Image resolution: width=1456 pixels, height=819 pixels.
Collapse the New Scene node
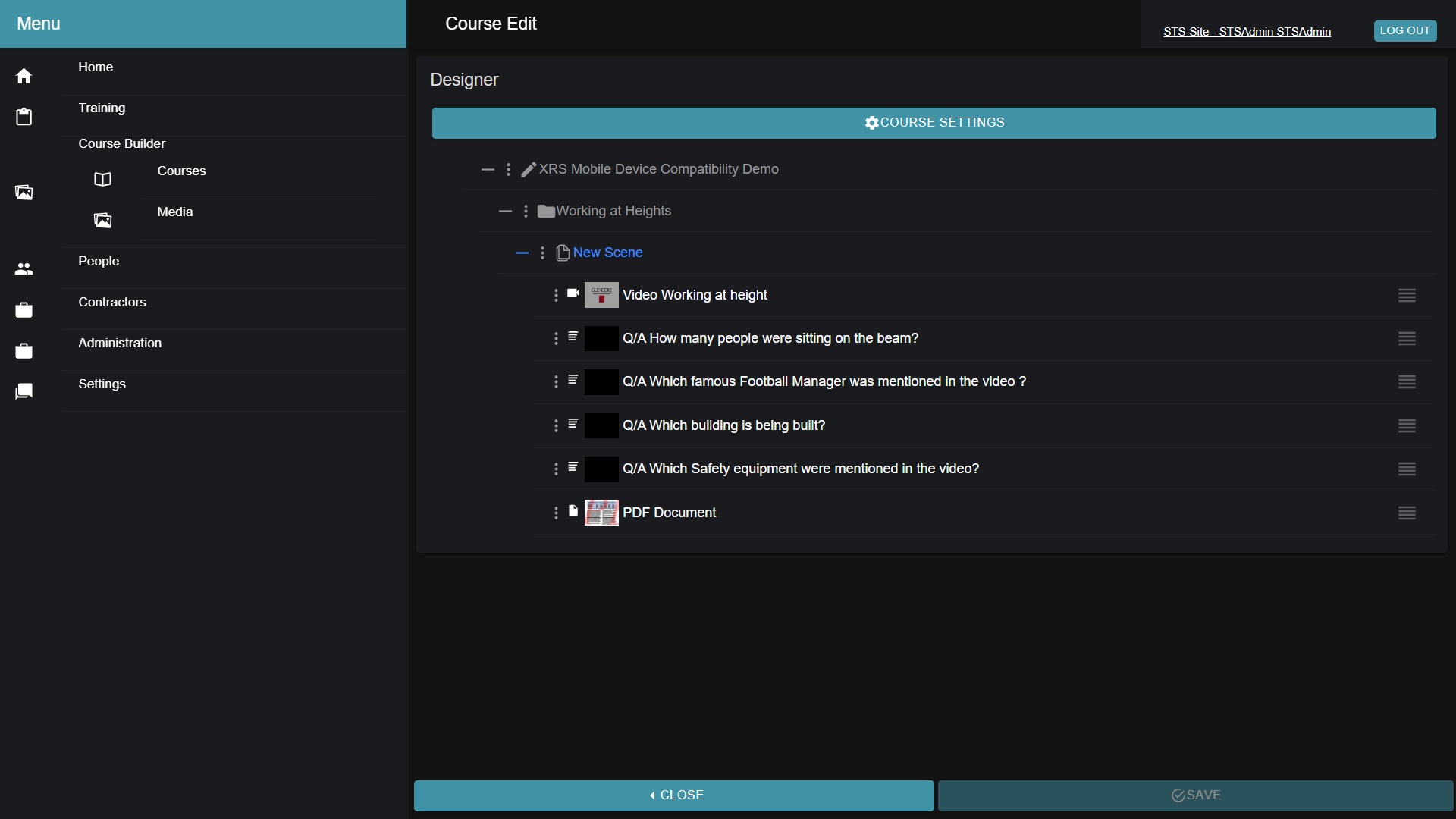pyautogui.click(x=522, y=253)
